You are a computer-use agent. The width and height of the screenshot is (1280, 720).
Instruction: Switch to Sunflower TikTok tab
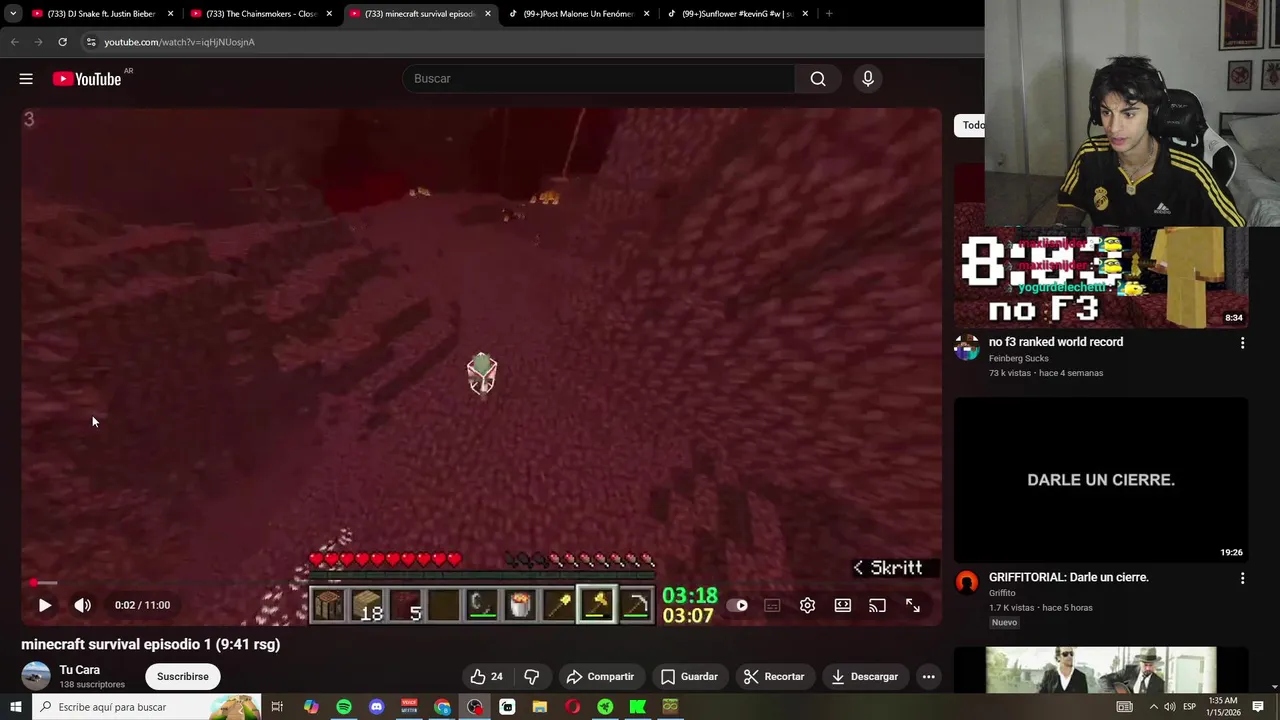tap(738, 14)
